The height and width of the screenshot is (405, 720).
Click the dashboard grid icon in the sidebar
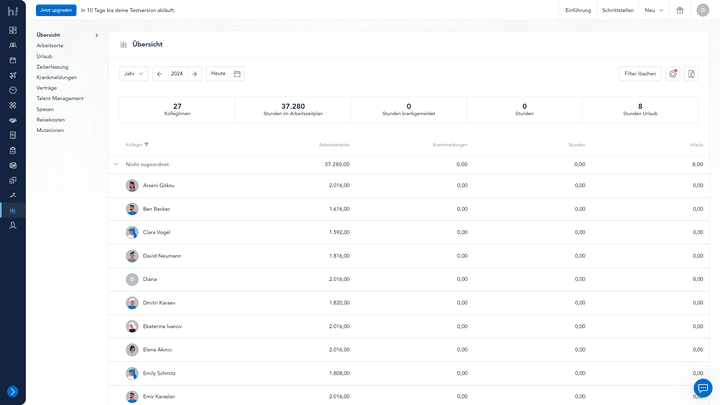[13, 30]
